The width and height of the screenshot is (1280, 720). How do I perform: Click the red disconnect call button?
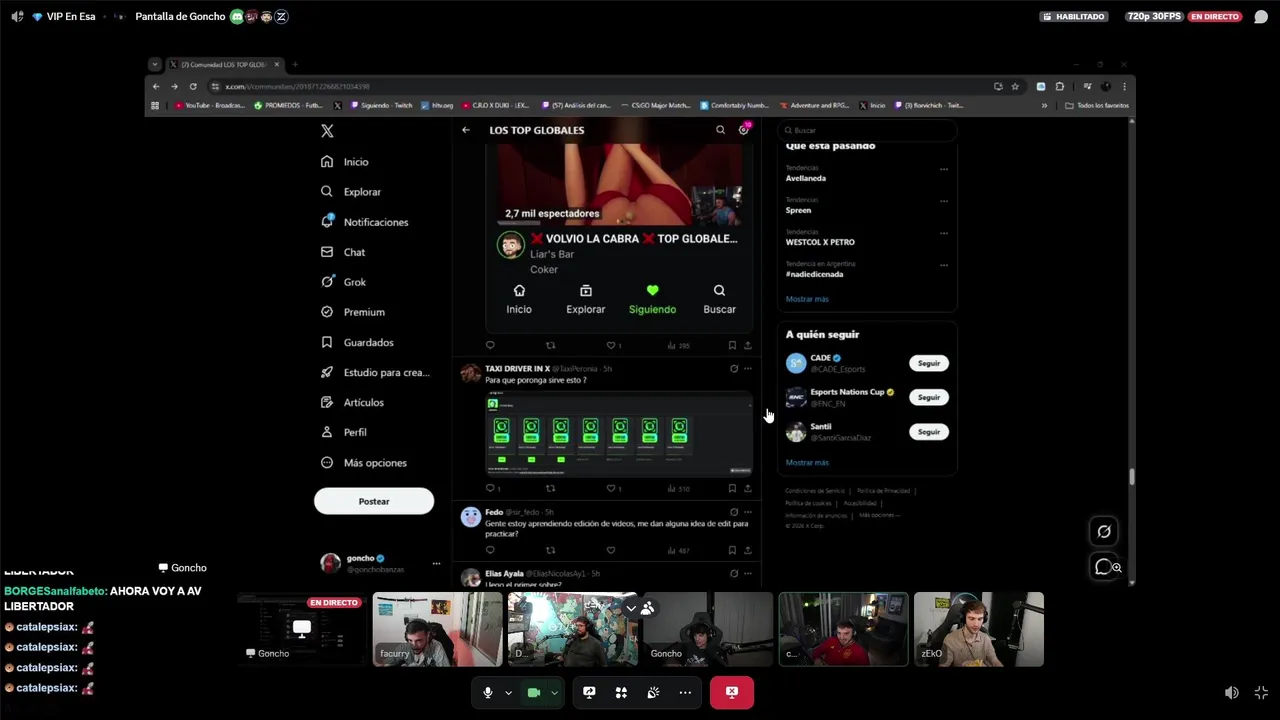point(732,692)
